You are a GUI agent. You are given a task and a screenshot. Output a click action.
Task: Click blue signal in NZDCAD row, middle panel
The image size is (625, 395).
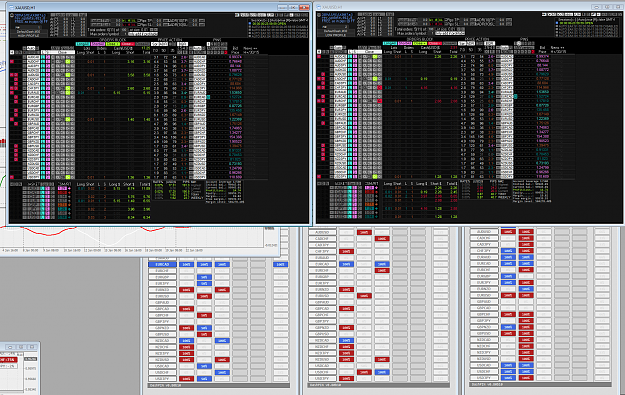point(346,340)
